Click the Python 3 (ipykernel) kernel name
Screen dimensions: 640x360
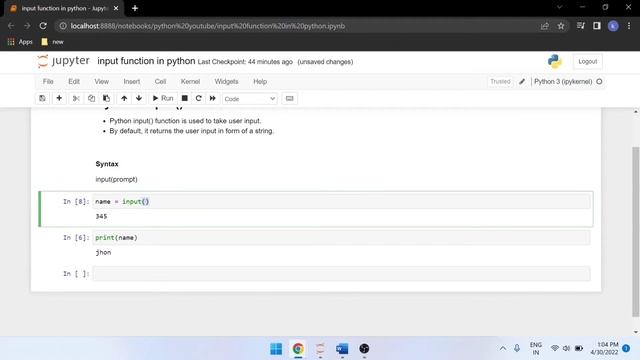(563, 82)
